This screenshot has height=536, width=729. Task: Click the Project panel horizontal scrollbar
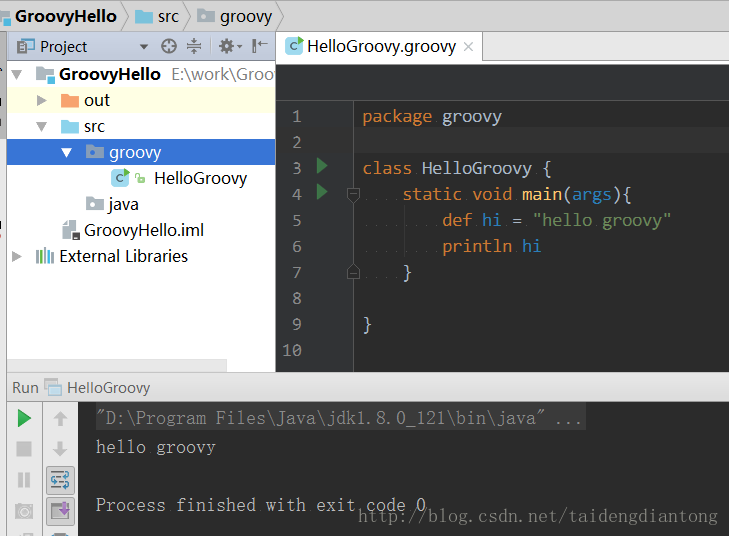pos(117,365)
